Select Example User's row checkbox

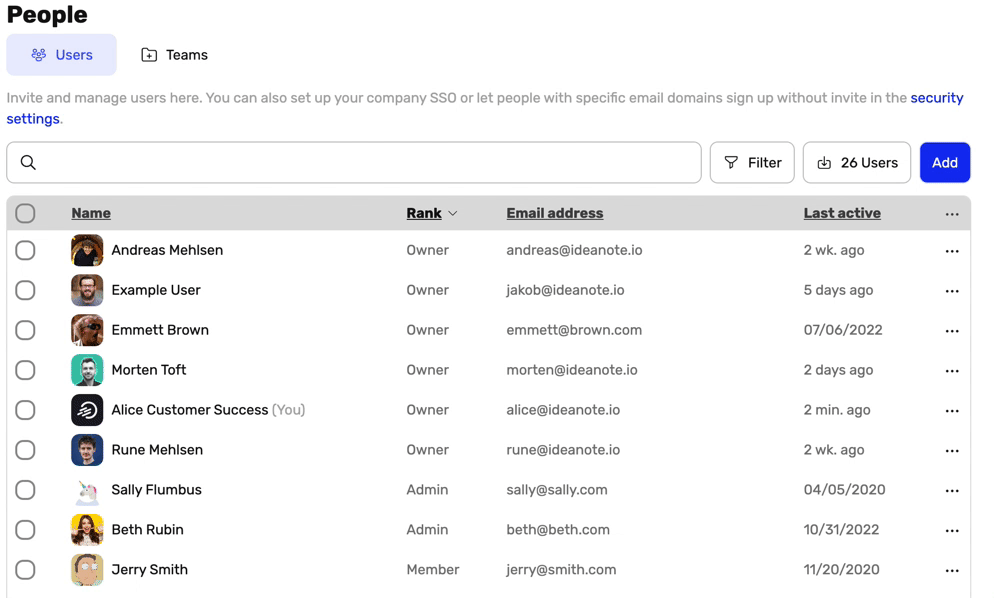(x=25, y=290)
